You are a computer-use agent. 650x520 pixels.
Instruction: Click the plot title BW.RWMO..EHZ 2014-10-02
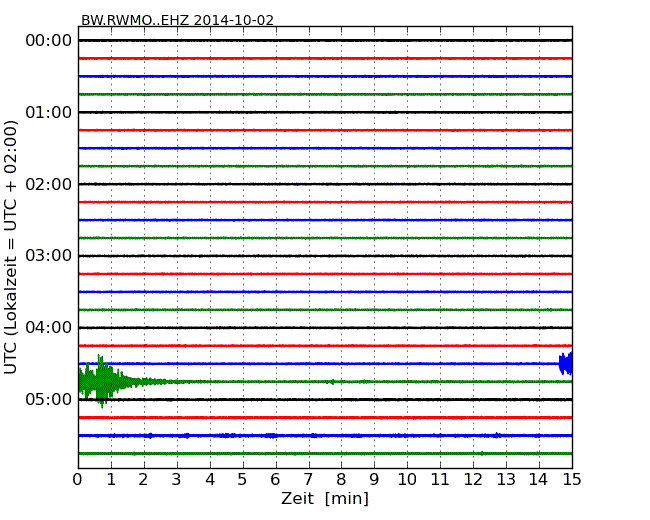pos(177,20)
